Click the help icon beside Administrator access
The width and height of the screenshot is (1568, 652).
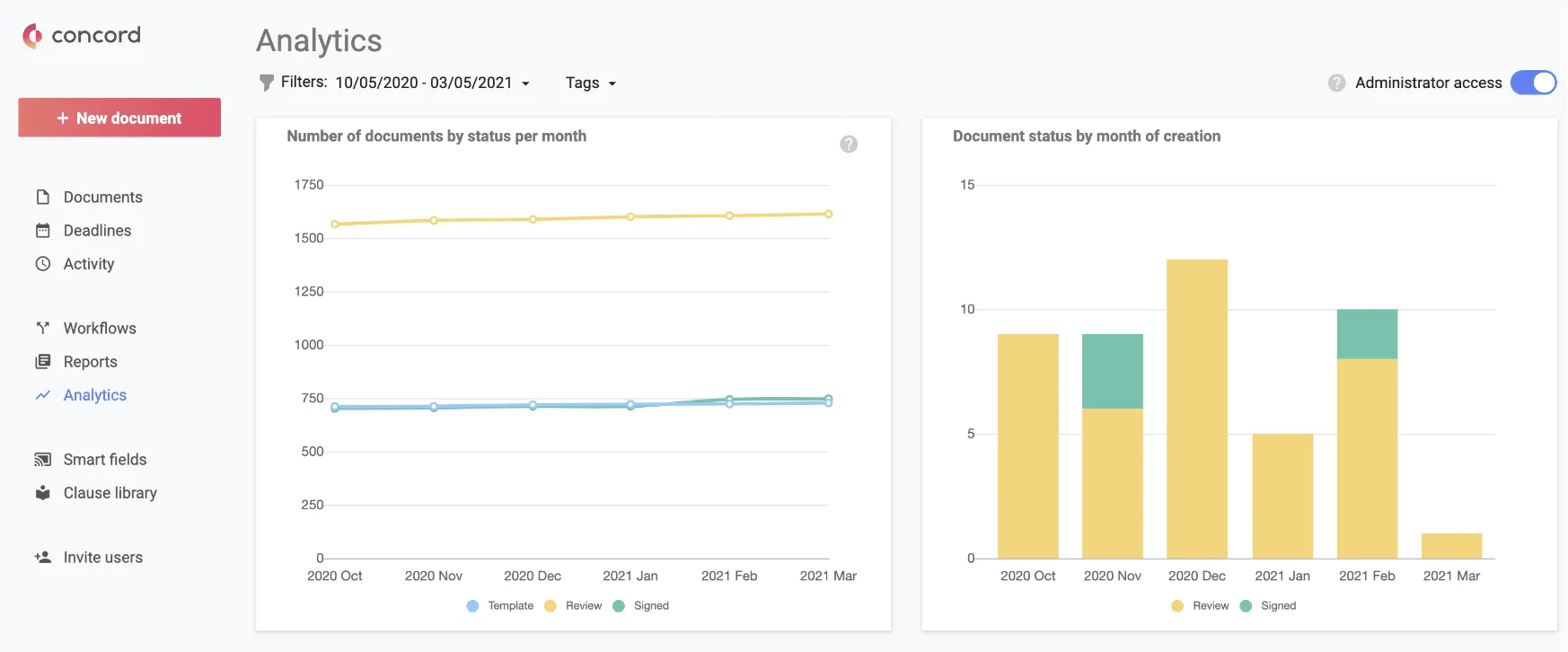coord(1336,83)
